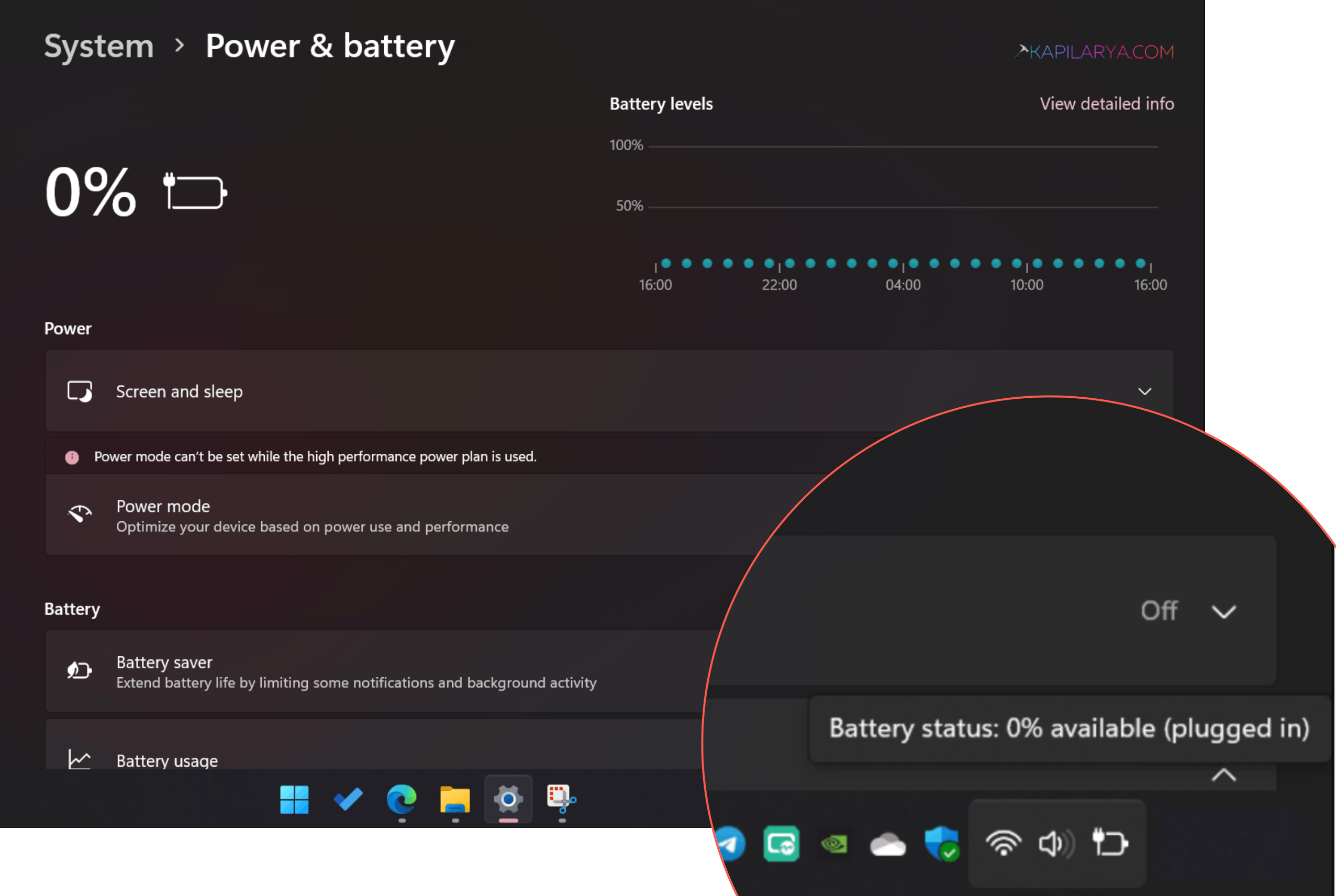This screenshot has width=1336, height=896.
Task: Click the 'Off' battery saver value
Action: [1159, 611]
